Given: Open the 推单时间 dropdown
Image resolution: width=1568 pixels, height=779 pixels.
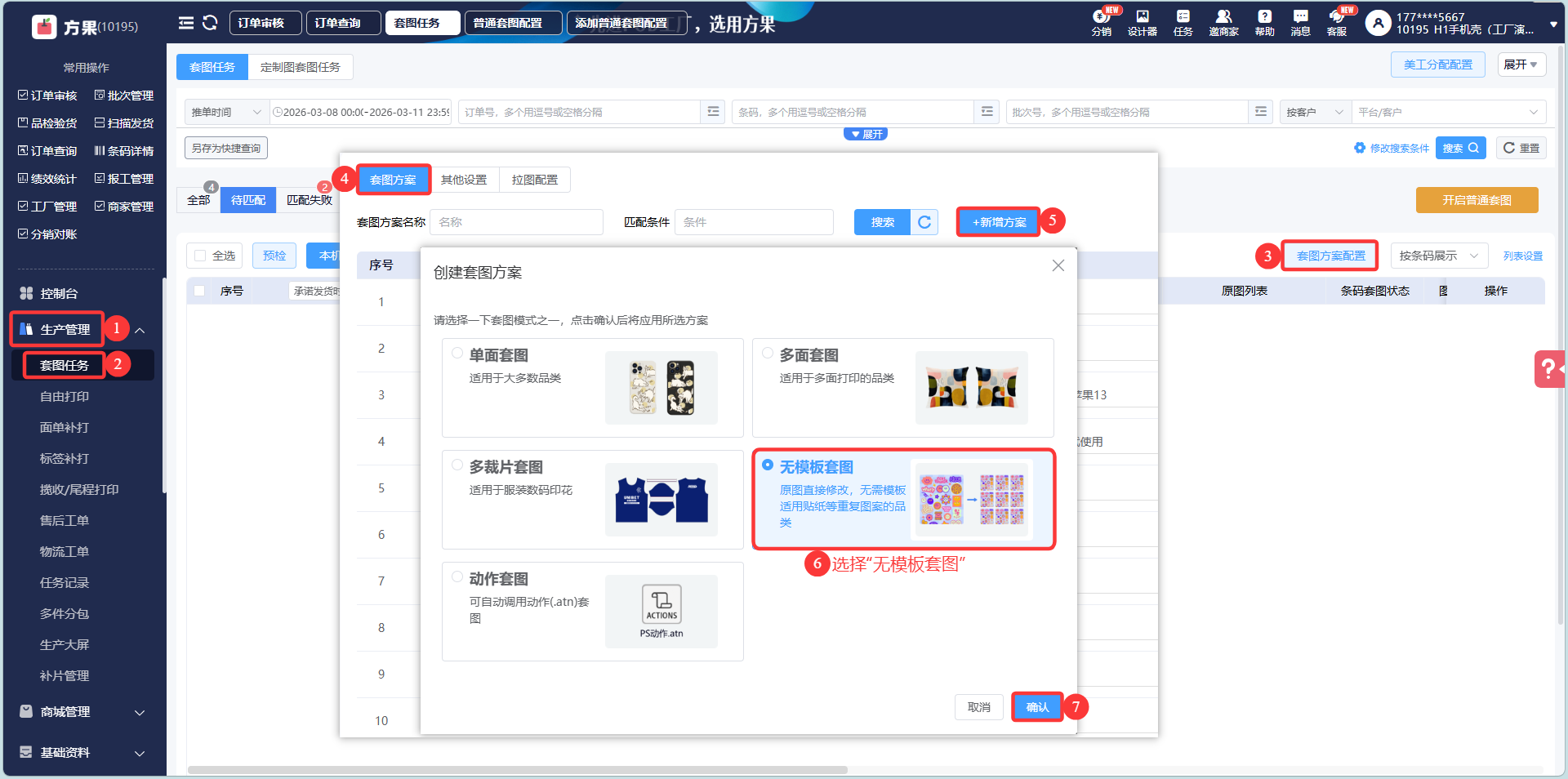Looking at the screenshot, I should pos(226,112).
